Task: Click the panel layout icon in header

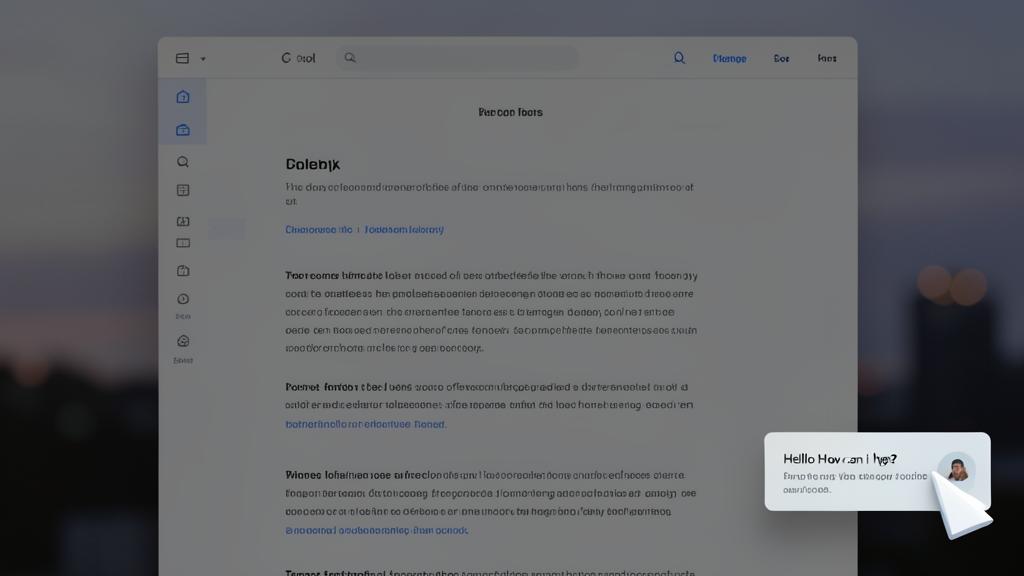Action: tap(182, 58)
